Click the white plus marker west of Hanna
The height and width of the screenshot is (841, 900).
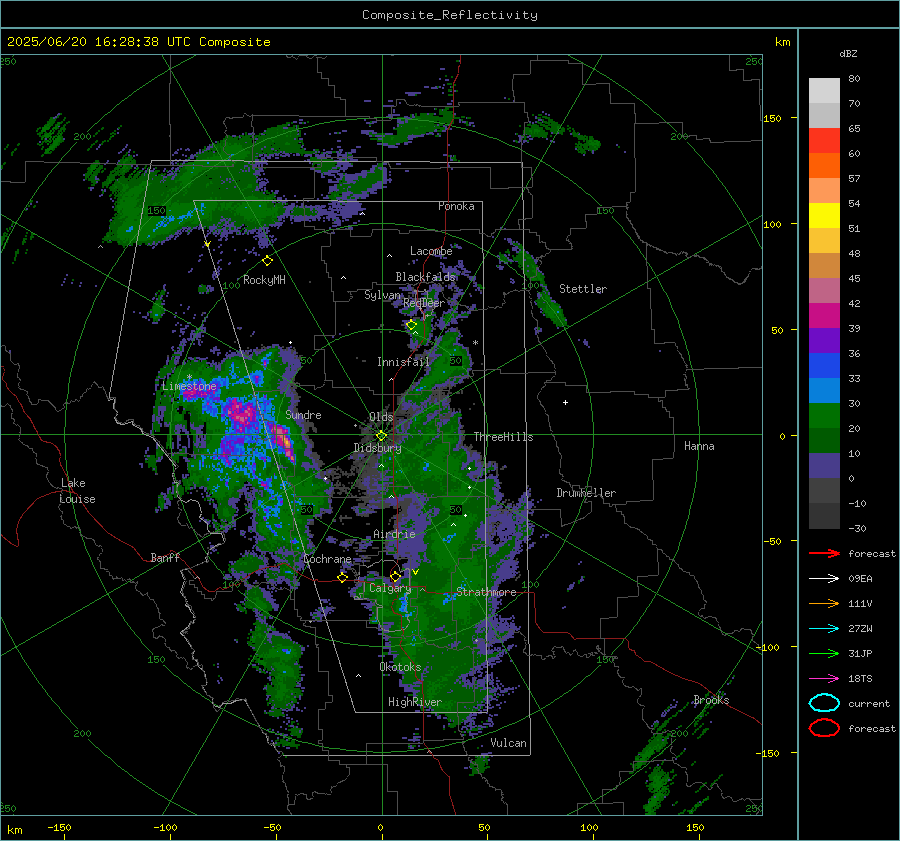pyautogui.click(x=565, y=402)
